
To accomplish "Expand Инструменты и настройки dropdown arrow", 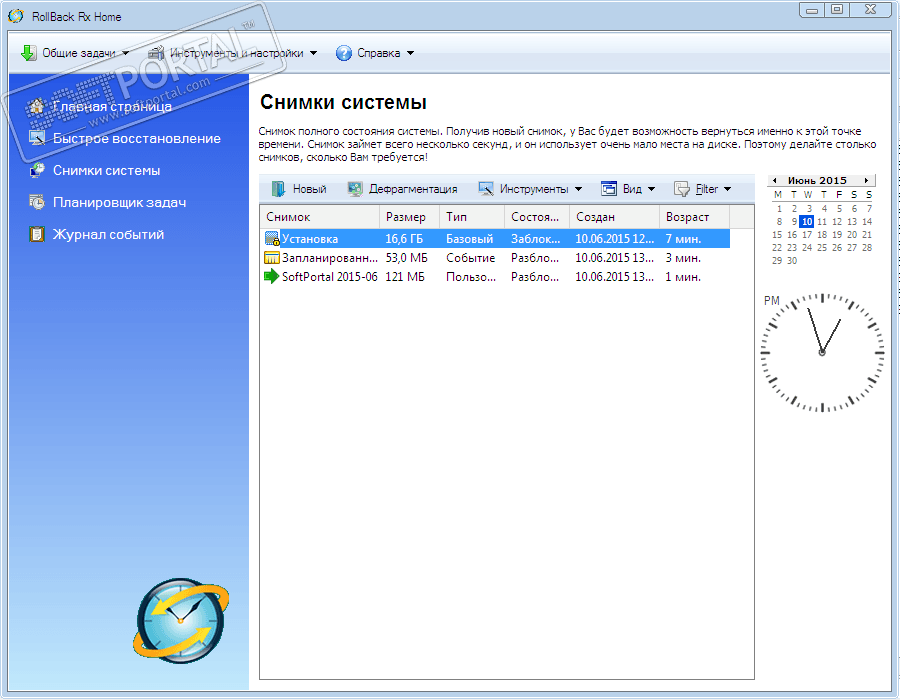I will 313,53.
